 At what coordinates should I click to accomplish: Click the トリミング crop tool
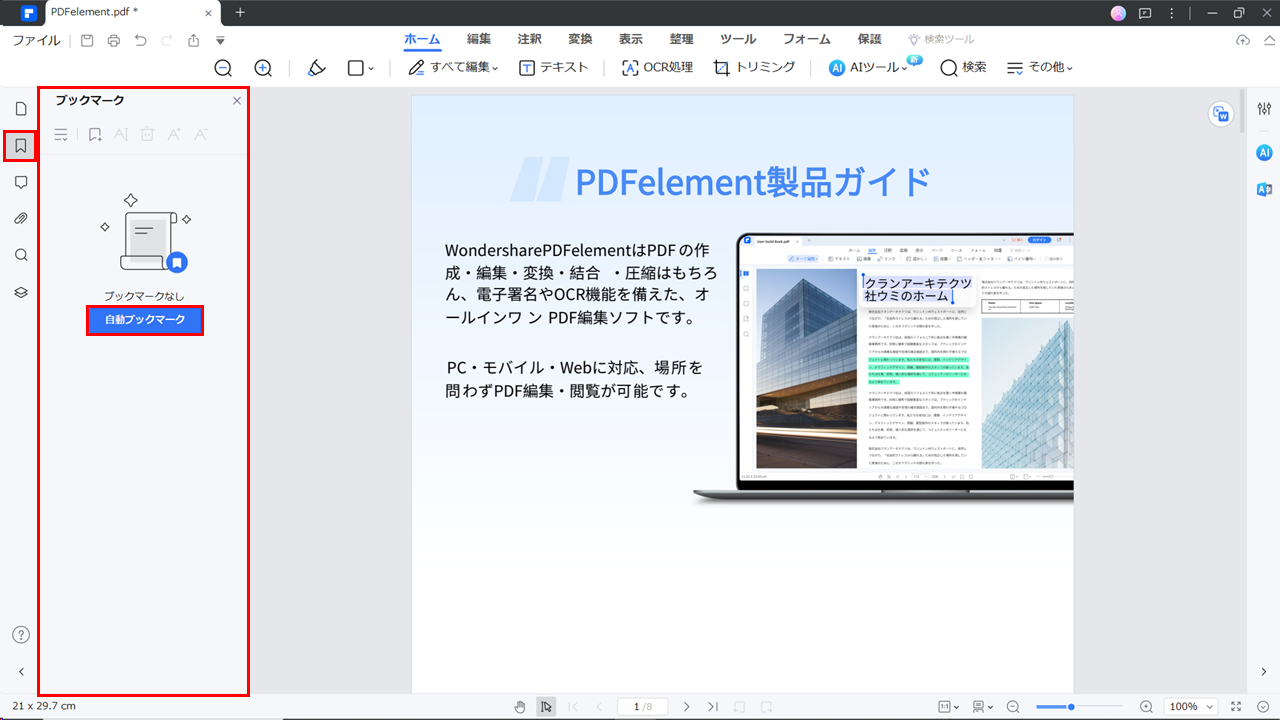[754, 68]
